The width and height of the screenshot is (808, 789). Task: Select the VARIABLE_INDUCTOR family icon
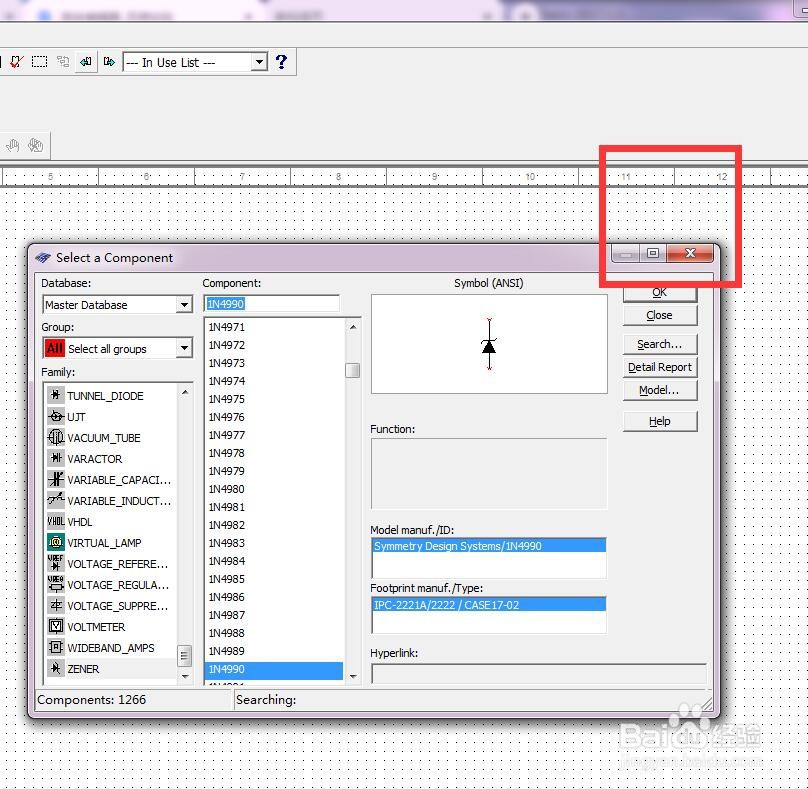pos(56,500)
